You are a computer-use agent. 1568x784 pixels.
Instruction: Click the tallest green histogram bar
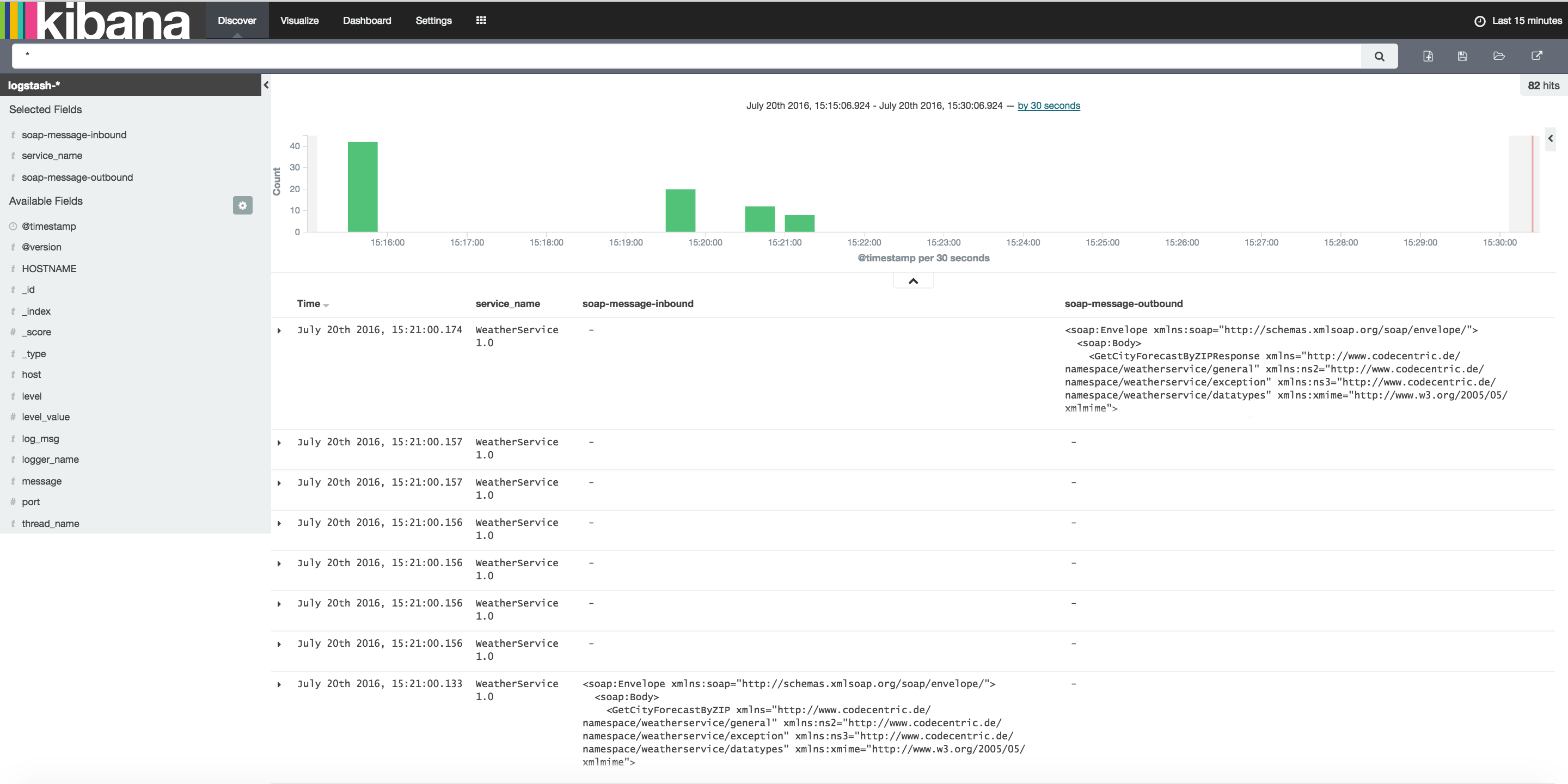click(362, 186)
